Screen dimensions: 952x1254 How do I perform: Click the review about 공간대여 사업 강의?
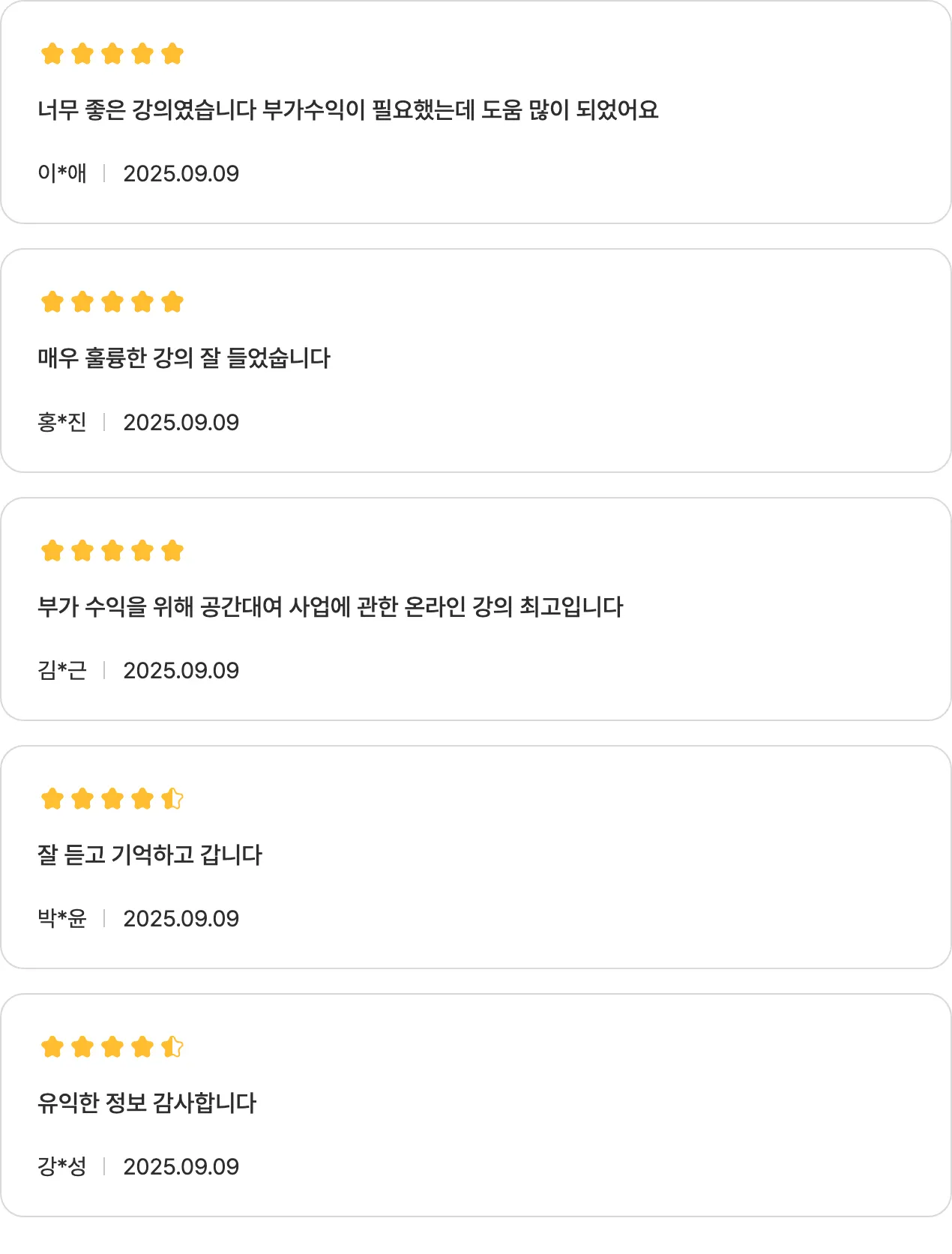[x=330, y=606]
